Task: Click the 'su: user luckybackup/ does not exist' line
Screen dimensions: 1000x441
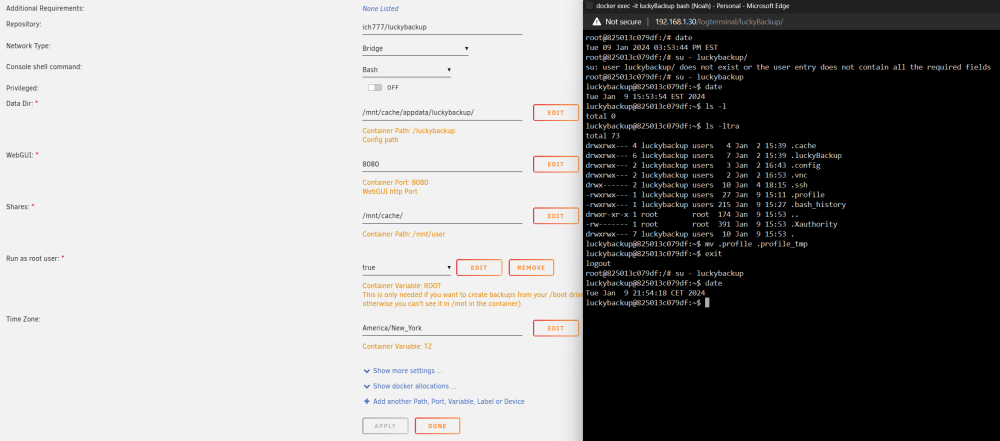Action: pyautogui.click(x=788, y=68)
